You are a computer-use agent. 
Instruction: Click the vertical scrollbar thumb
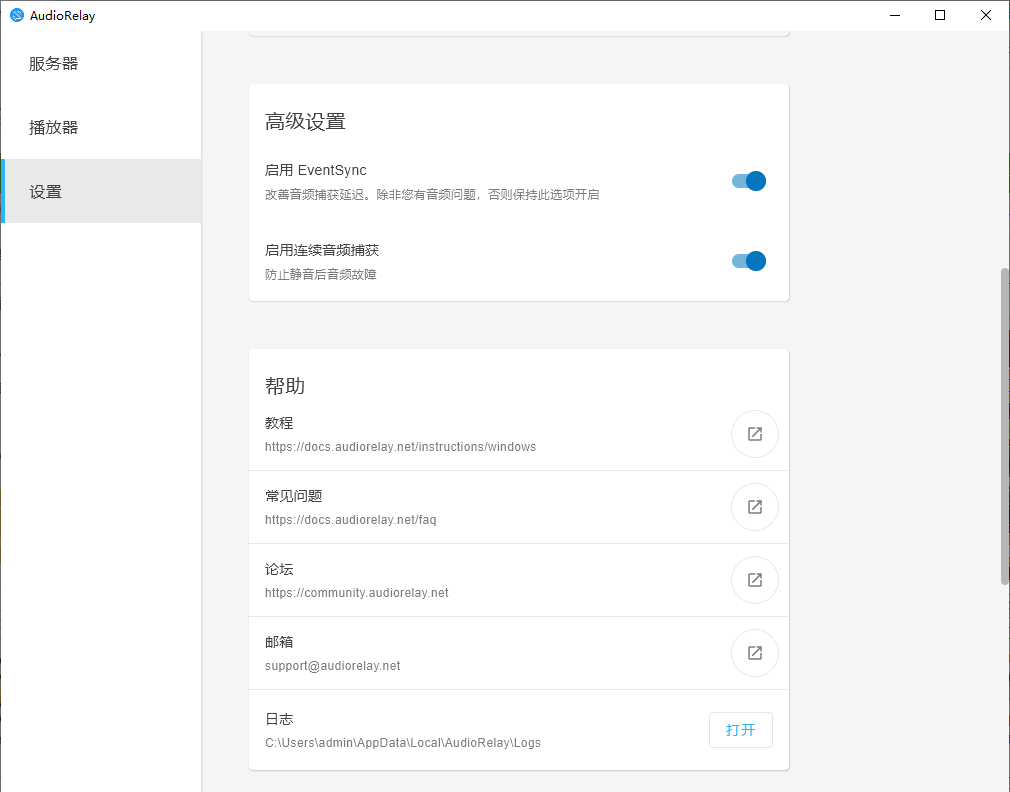1004,426
